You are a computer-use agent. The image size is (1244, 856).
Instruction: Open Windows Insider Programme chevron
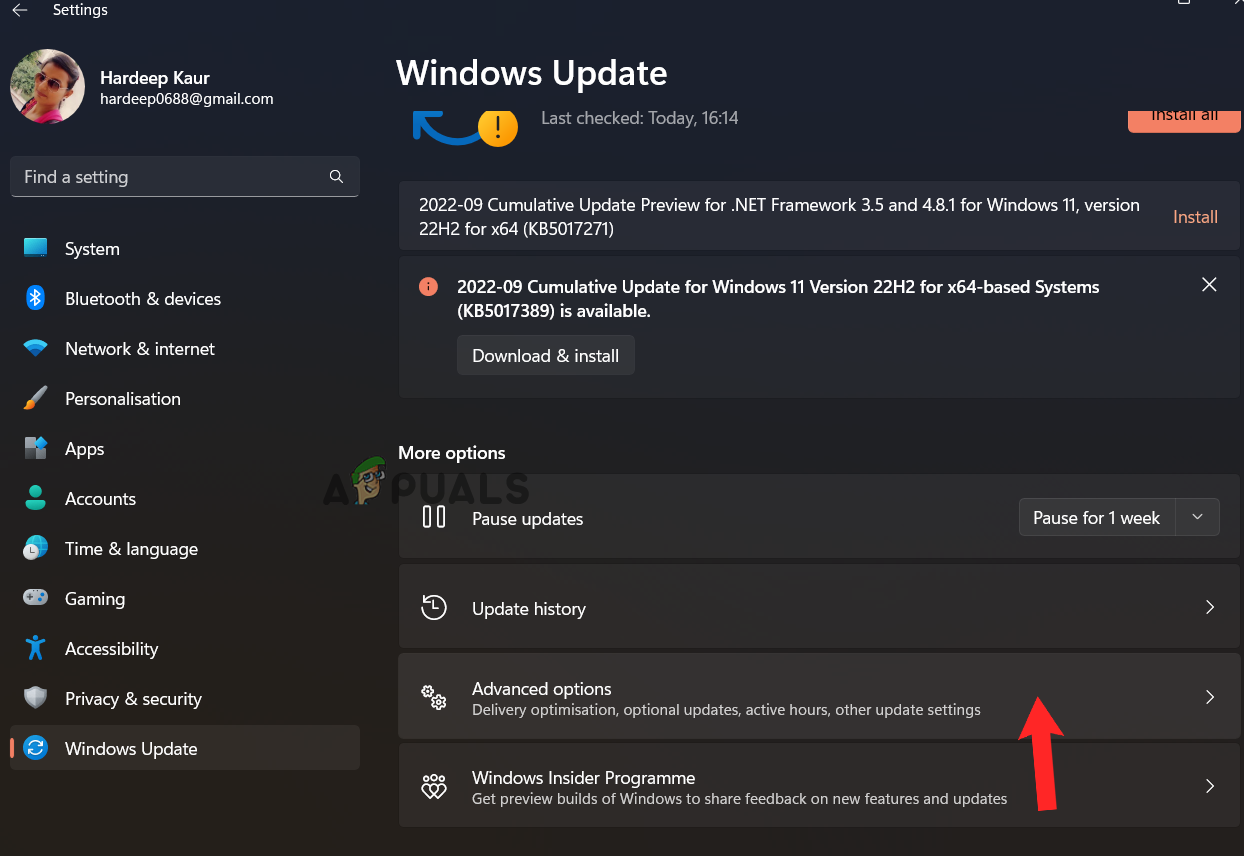pyautogui.click(x=1210, y=786)
